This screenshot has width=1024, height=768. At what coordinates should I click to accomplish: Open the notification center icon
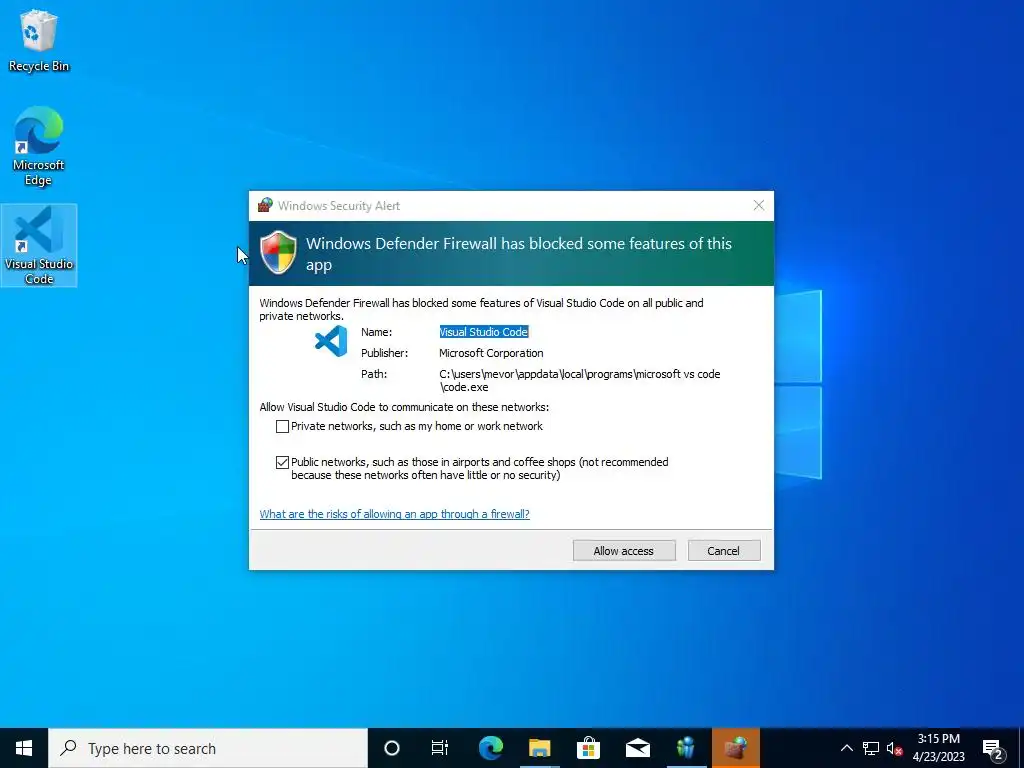coord(993,749)
